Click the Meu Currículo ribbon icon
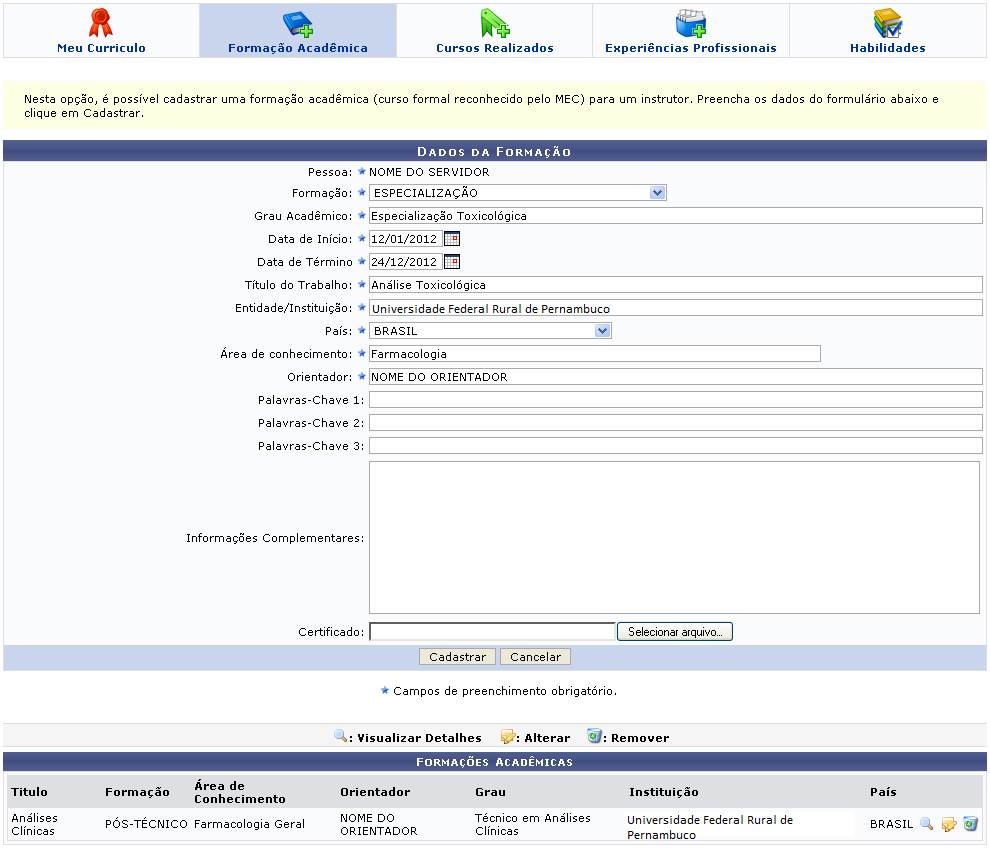The height and width of the screenshot is (849, 990). pyautogui.click(x=101, y=22)
